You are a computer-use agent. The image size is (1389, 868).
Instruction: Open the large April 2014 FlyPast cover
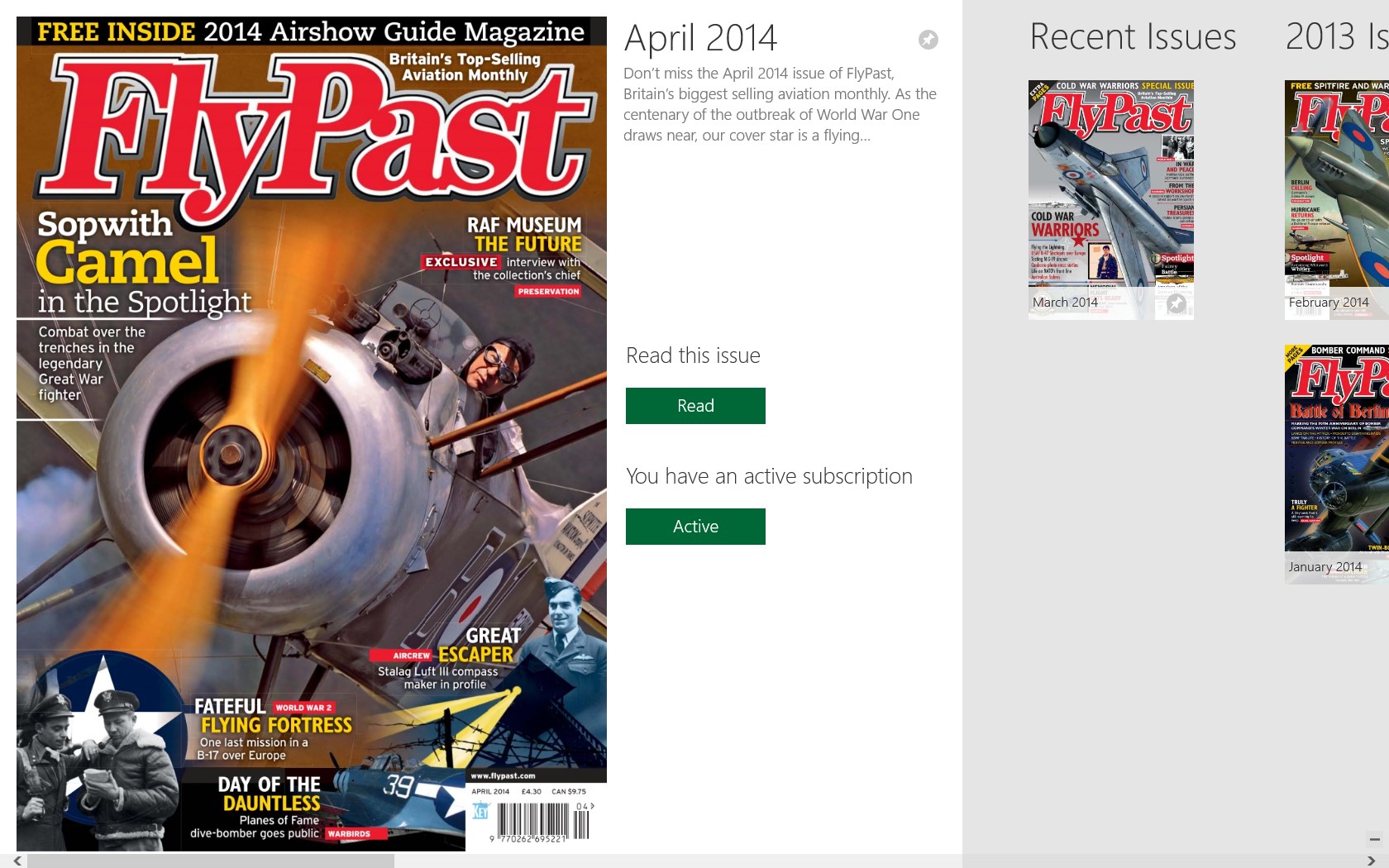(x=312, y=434)
